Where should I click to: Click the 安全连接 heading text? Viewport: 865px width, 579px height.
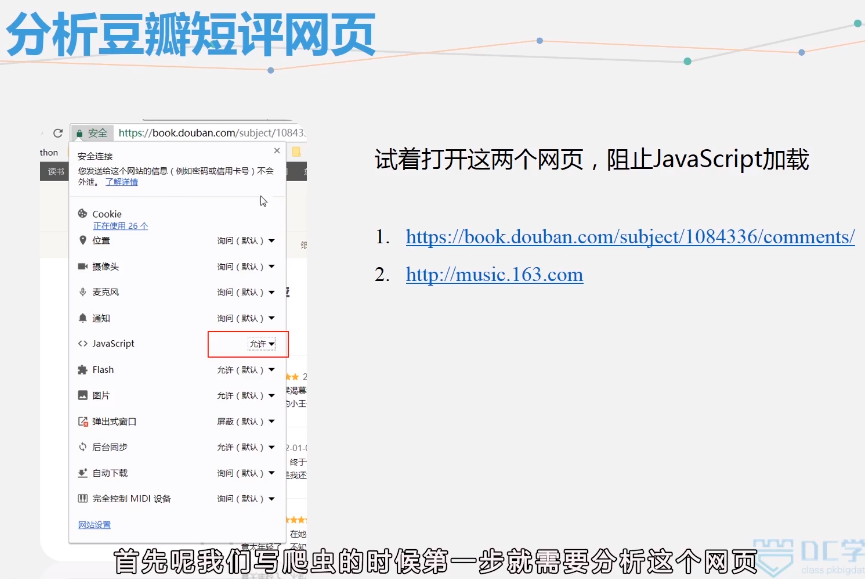click(x=95, y=156)
